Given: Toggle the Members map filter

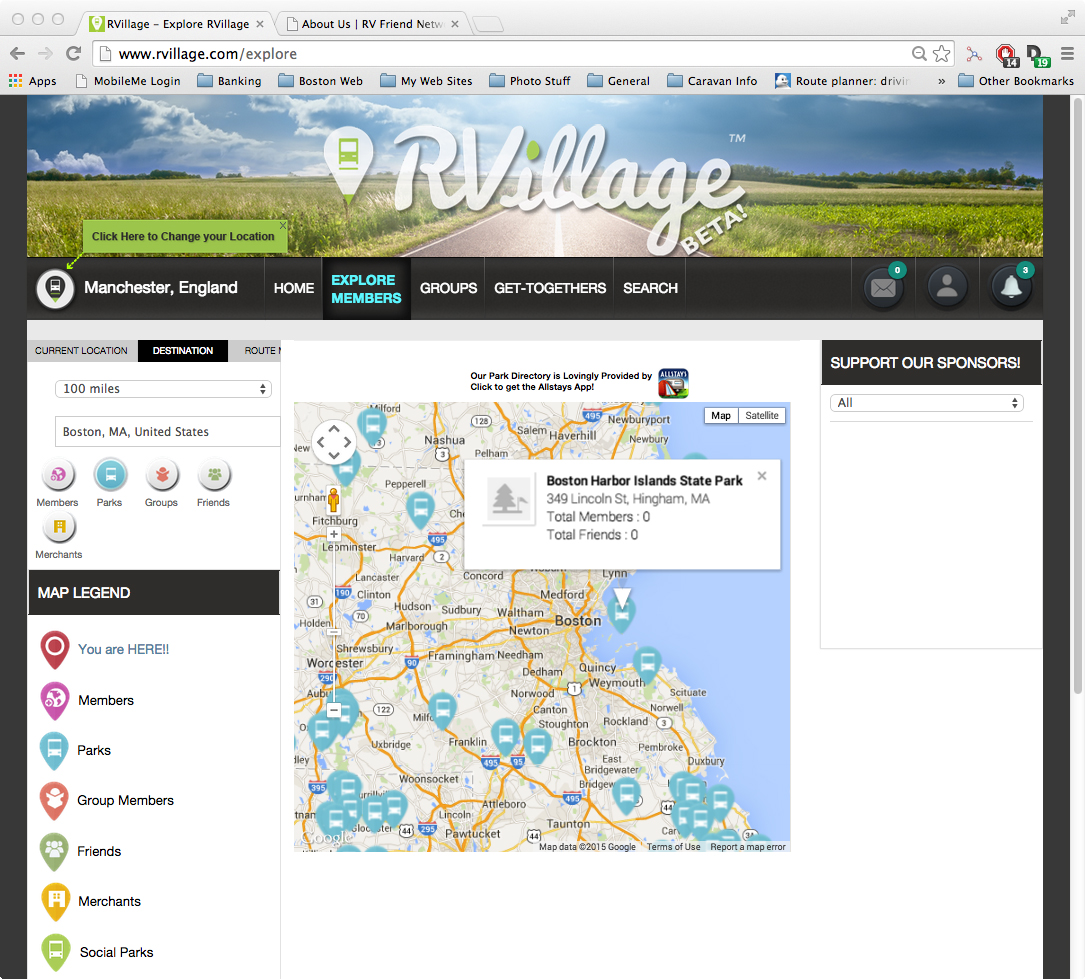Looking at the screenshot, I should 58,474.
